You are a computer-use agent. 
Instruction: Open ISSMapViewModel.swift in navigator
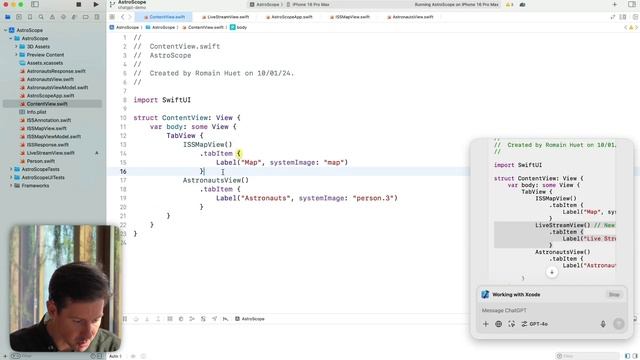(51, 136)
